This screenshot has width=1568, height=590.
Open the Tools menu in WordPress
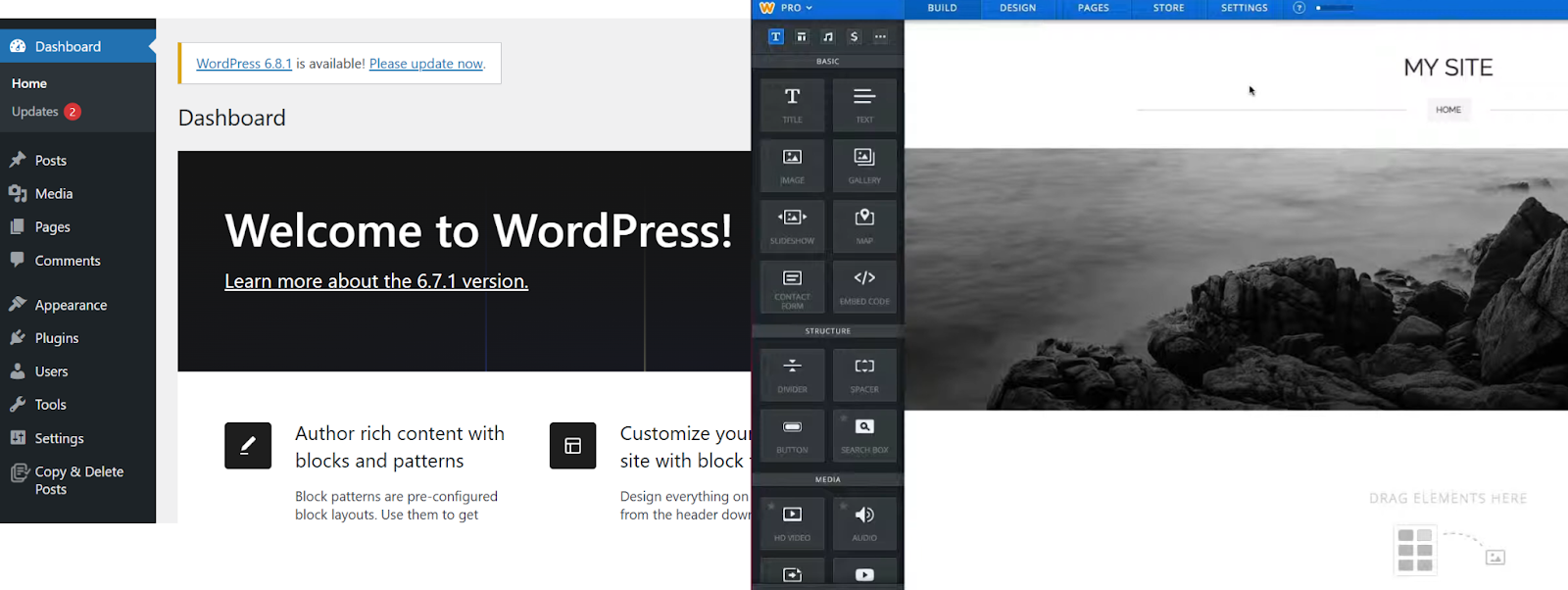77,405
